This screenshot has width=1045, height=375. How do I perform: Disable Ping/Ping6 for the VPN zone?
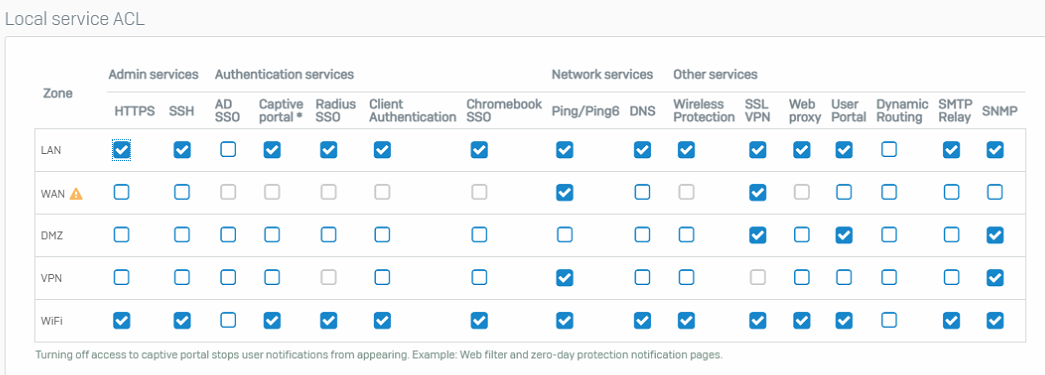click(564, 278)
